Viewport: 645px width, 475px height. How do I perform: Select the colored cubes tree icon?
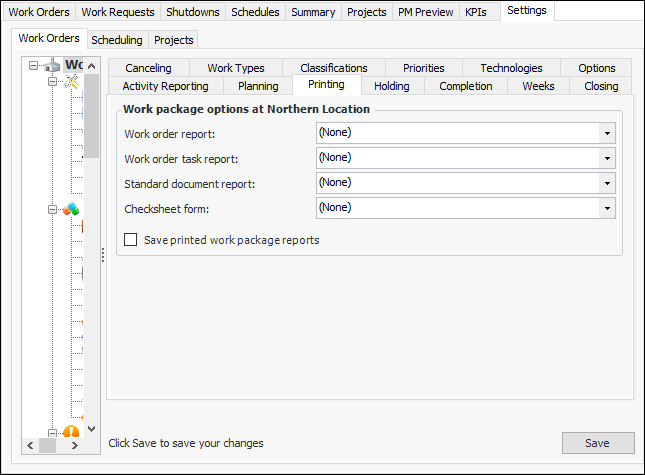[70, 210]
